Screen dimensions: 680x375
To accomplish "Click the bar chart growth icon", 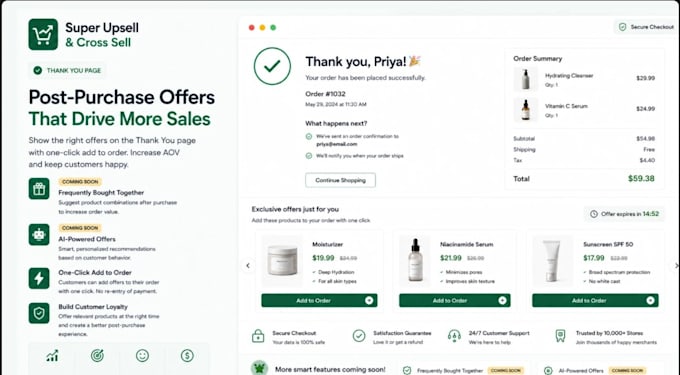I will coord(52,356).
